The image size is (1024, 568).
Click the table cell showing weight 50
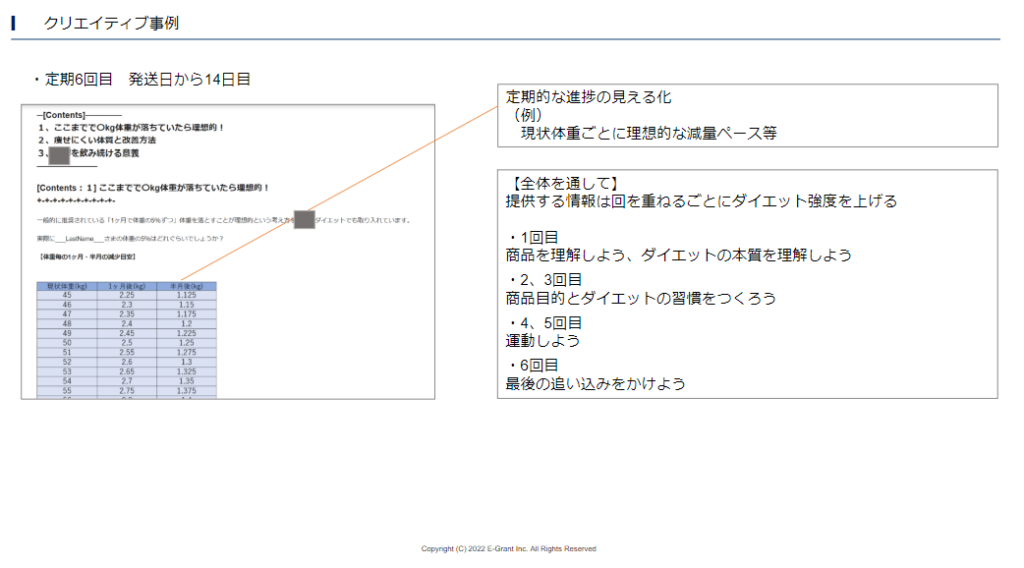click(x=67, y=342)
